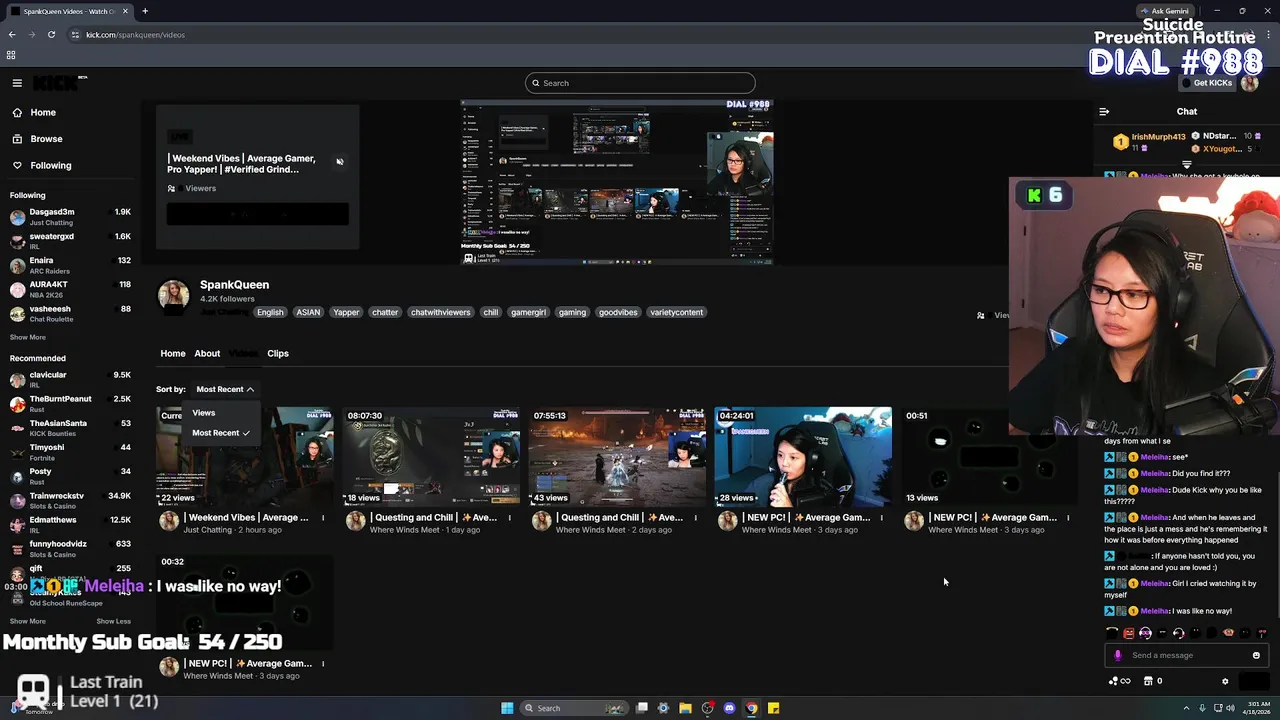This screenshot has width=1280, height=720.
Task: Open the Windows Start menu
Action: 507,708
